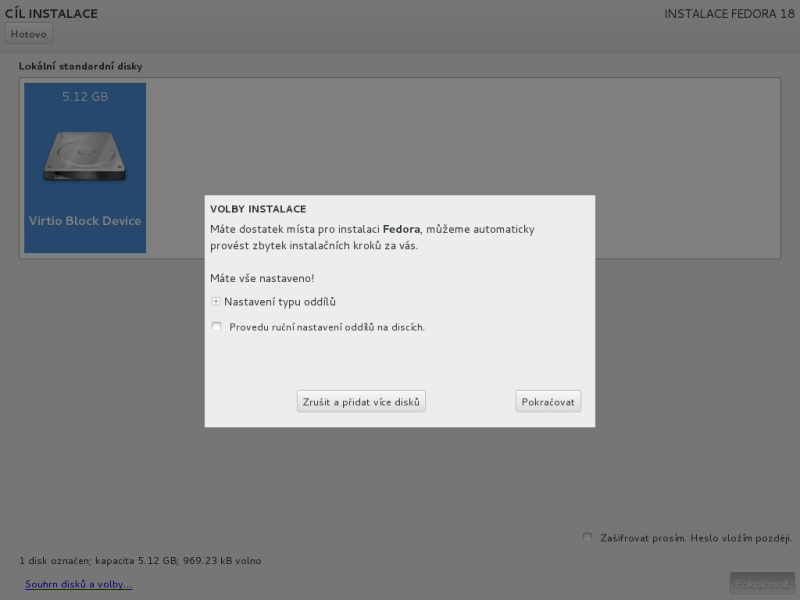Open the Souhrn disků a volby link
This screenshot has width=800, height=600.
pos(78,583)
